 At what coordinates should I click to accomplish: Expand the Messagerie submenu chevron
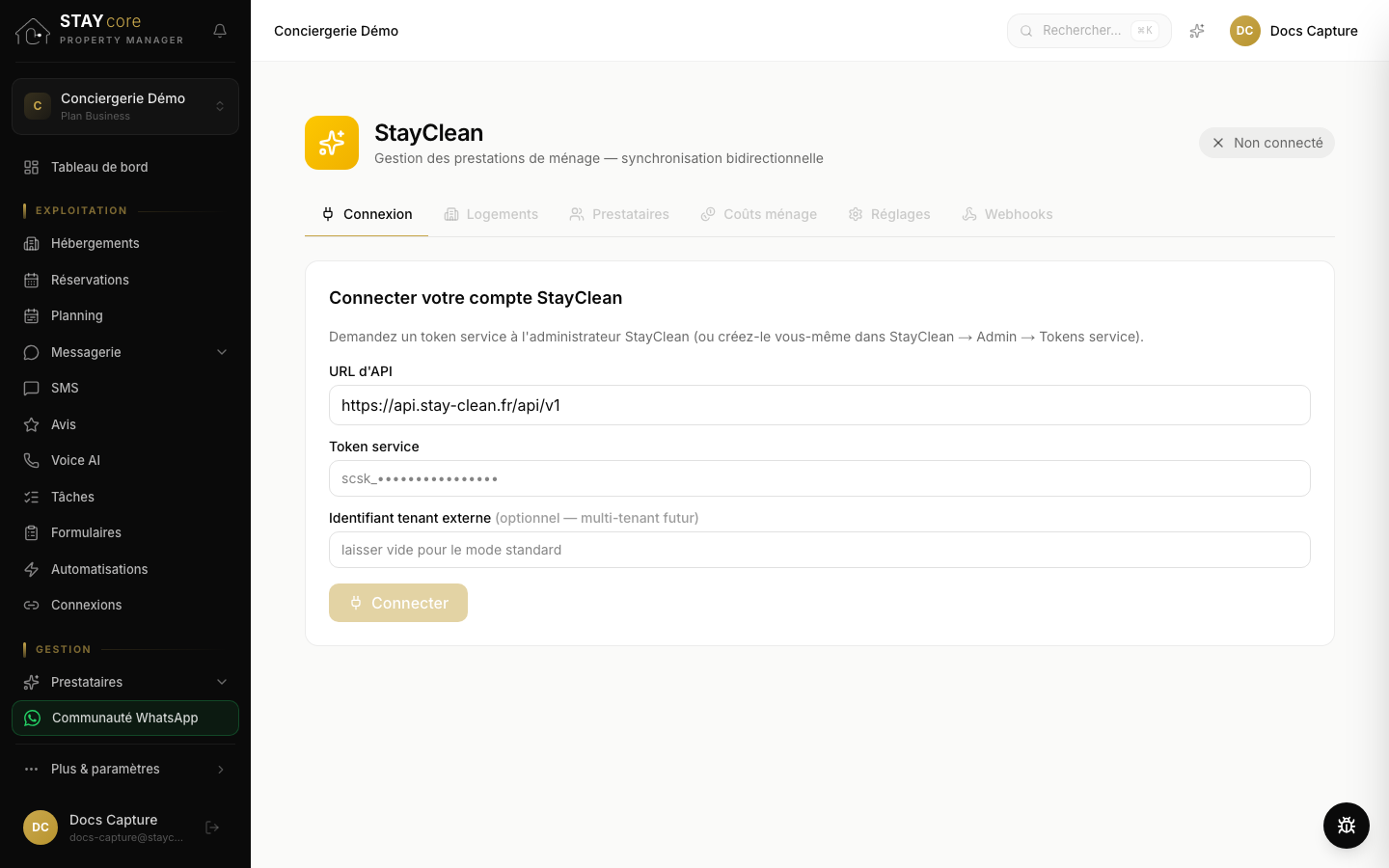pos(222,352)
